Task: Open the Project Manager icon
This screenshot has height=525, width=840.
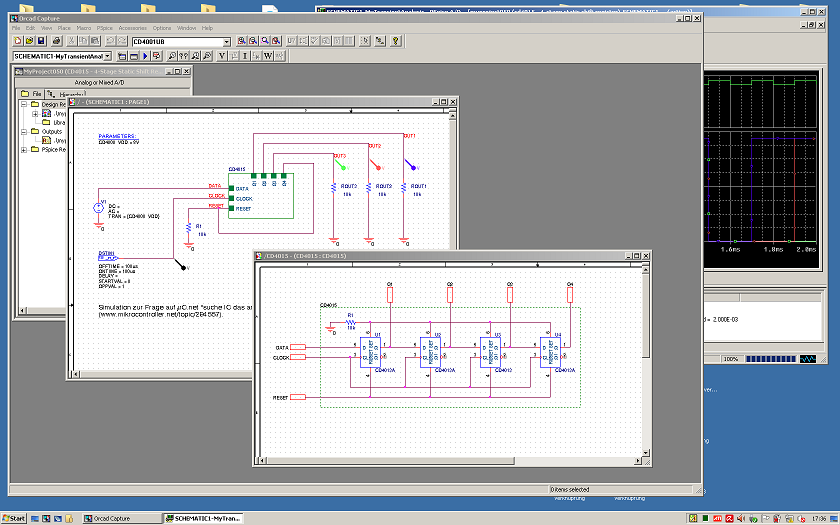Action: tap(380, 41)
